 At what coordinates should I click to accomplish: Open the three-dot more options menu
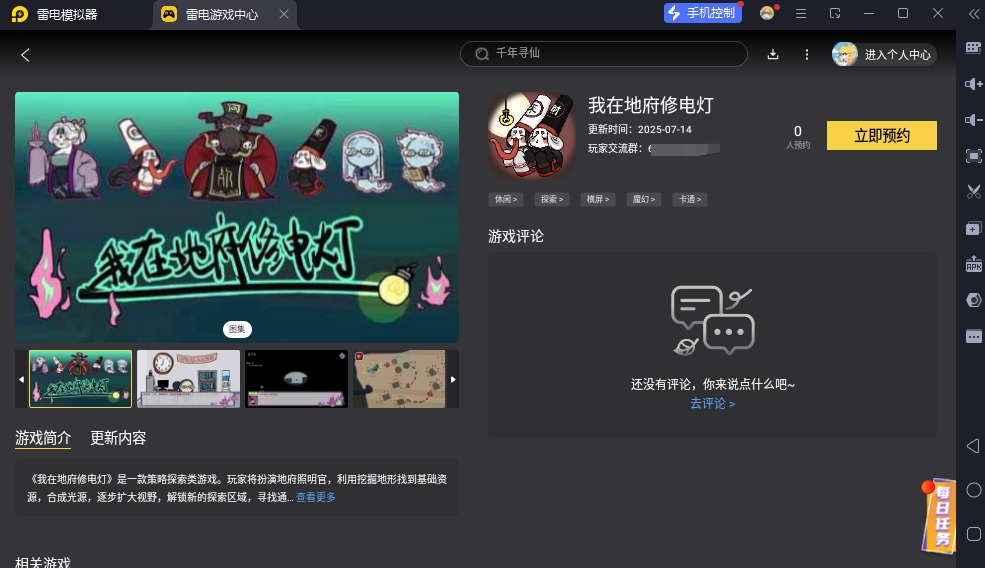tap(807, 55)
